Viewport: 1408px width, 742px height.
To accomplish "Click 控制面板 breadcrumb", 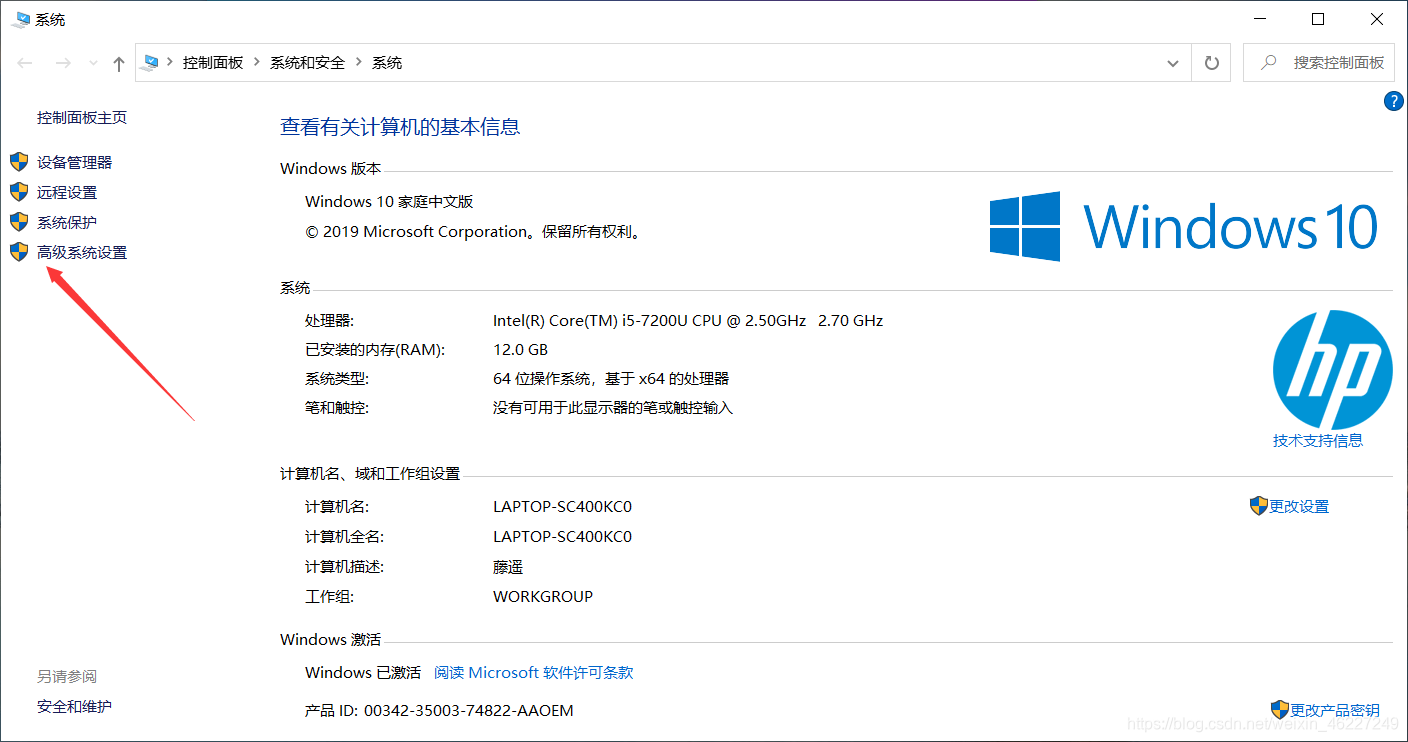I will pyautogui.click(x=213, y=62).
